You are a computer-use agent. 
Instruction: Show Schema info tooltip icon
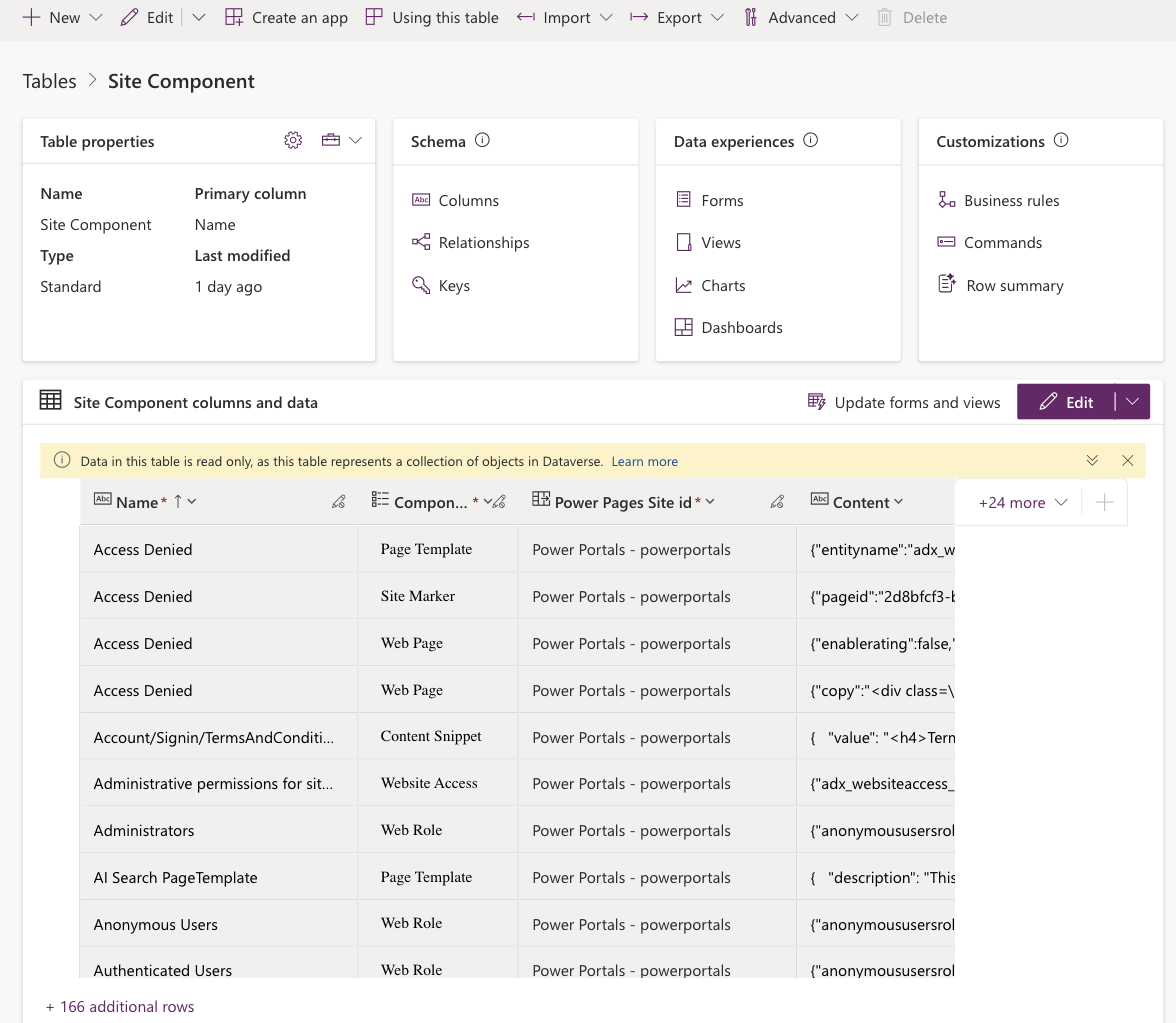tap(482, 140)
